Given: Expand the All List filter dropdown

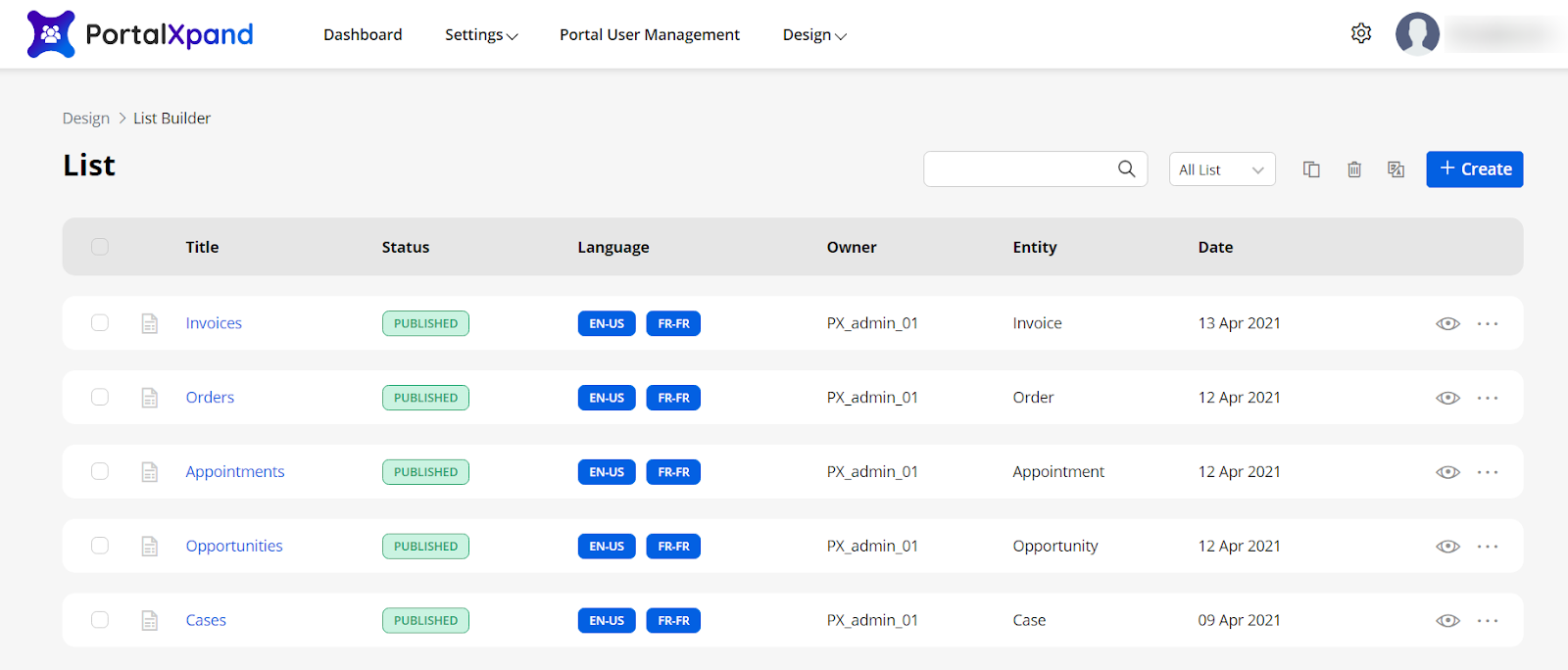Looking at the screenshot, I should pos(1222,169).
